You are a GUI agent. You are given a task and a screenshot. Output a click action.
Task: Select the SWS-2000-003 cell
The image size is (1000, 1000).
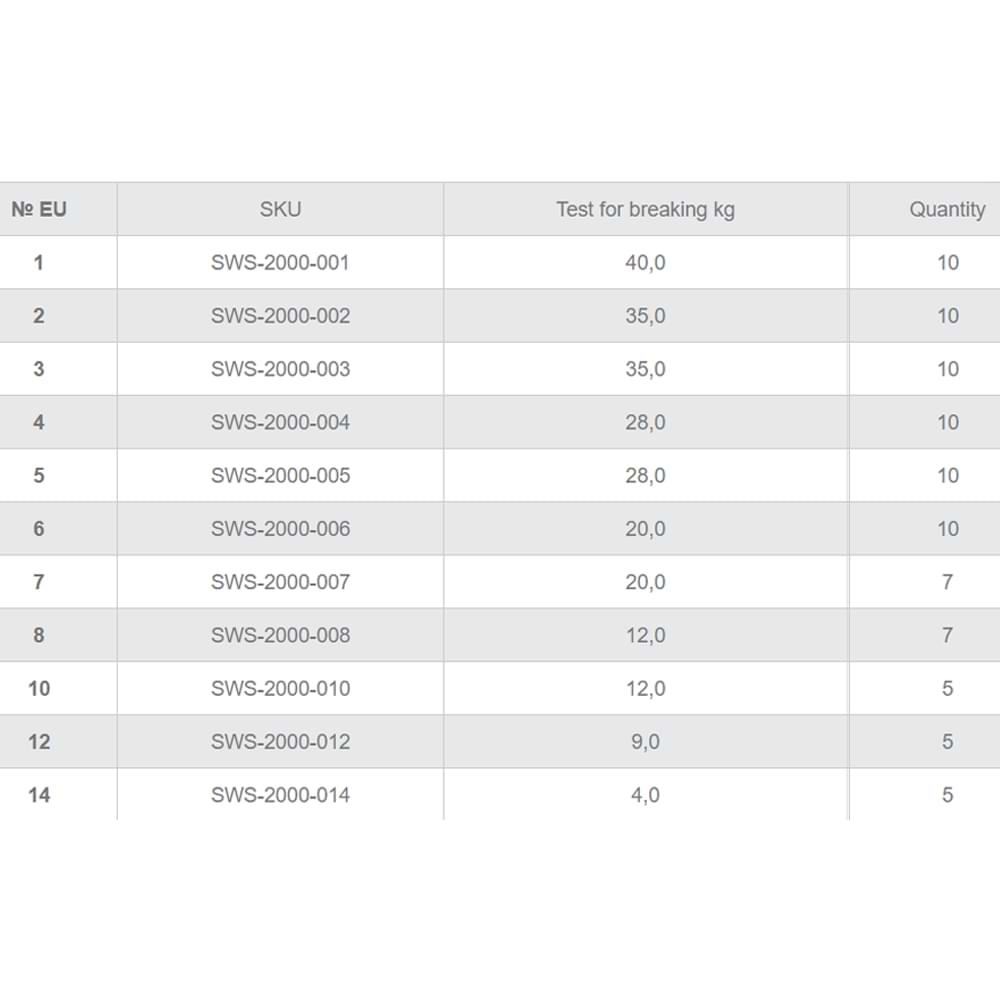pyautogui.click(x=280, y=369)
